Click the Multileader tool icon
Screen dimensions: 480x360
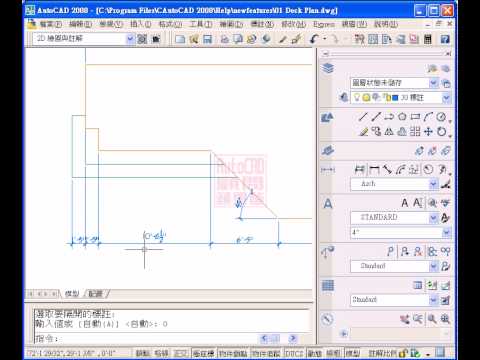pyautogui.click(x=391, y=251)
